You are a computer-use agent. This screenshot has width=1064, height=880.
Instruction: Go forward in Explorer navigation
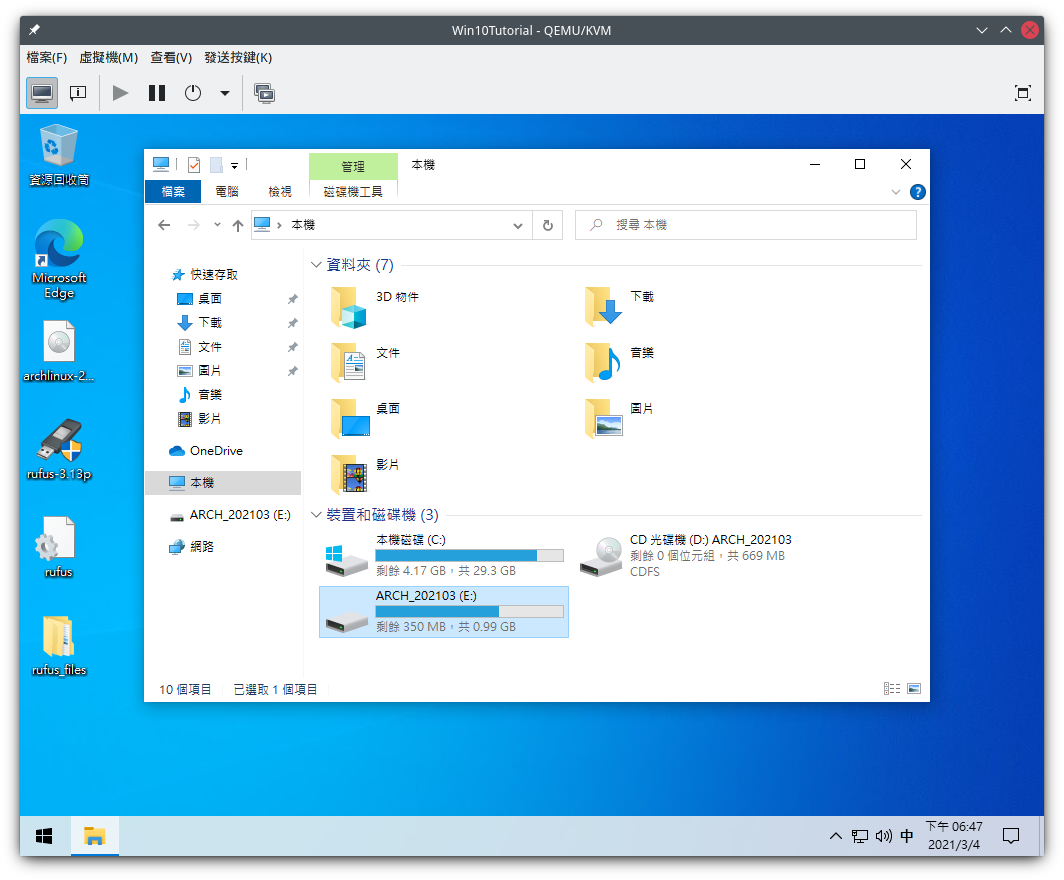[x=194, y=225]
